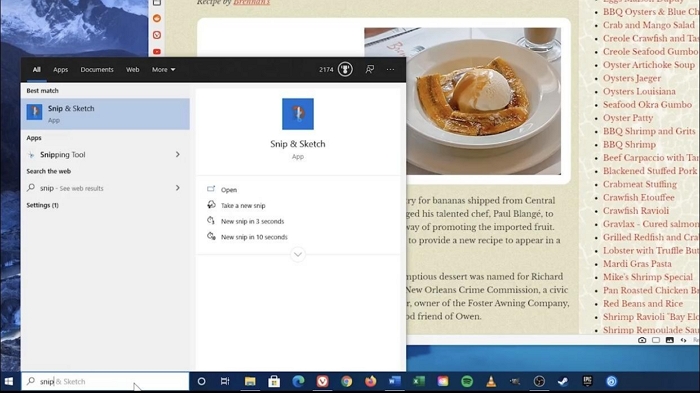
Task: Open Crawfish Etouffee recipe link
Action: coord(638,197)
